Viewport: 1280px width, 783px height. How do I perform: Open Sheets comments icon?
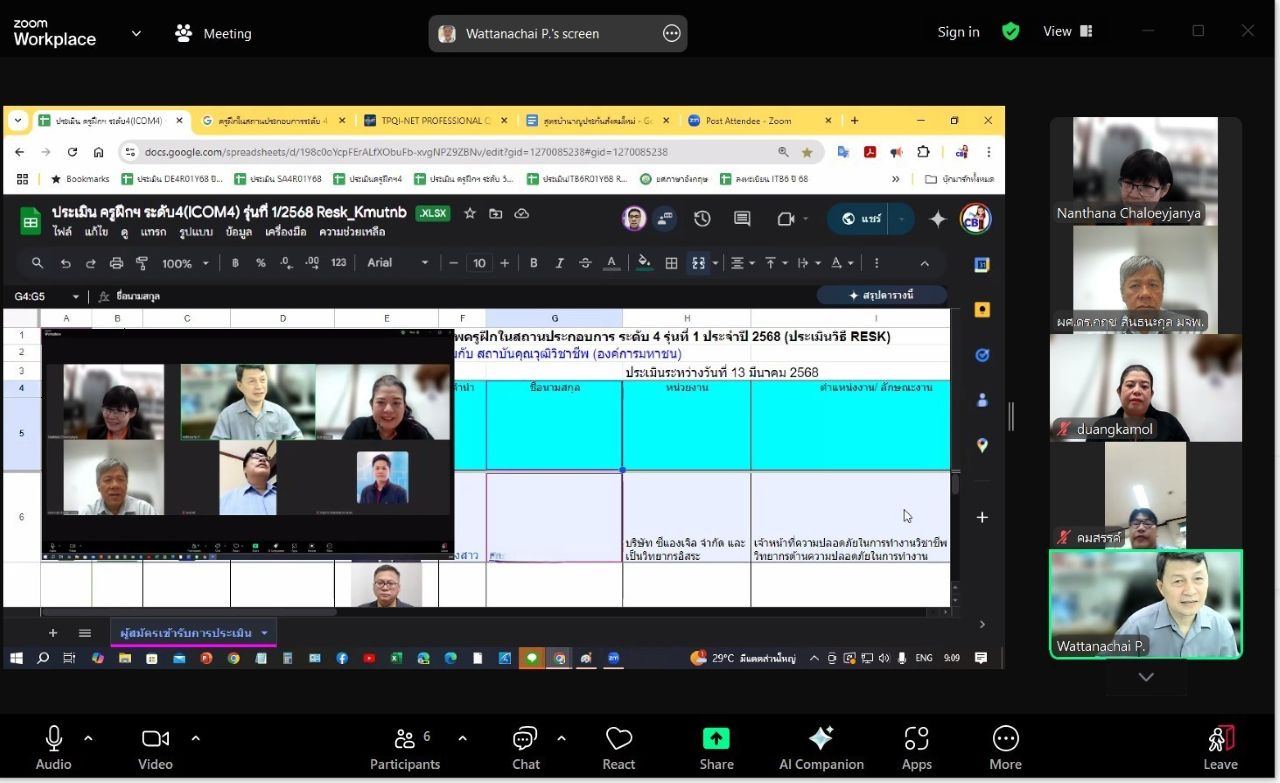[742, 219]
